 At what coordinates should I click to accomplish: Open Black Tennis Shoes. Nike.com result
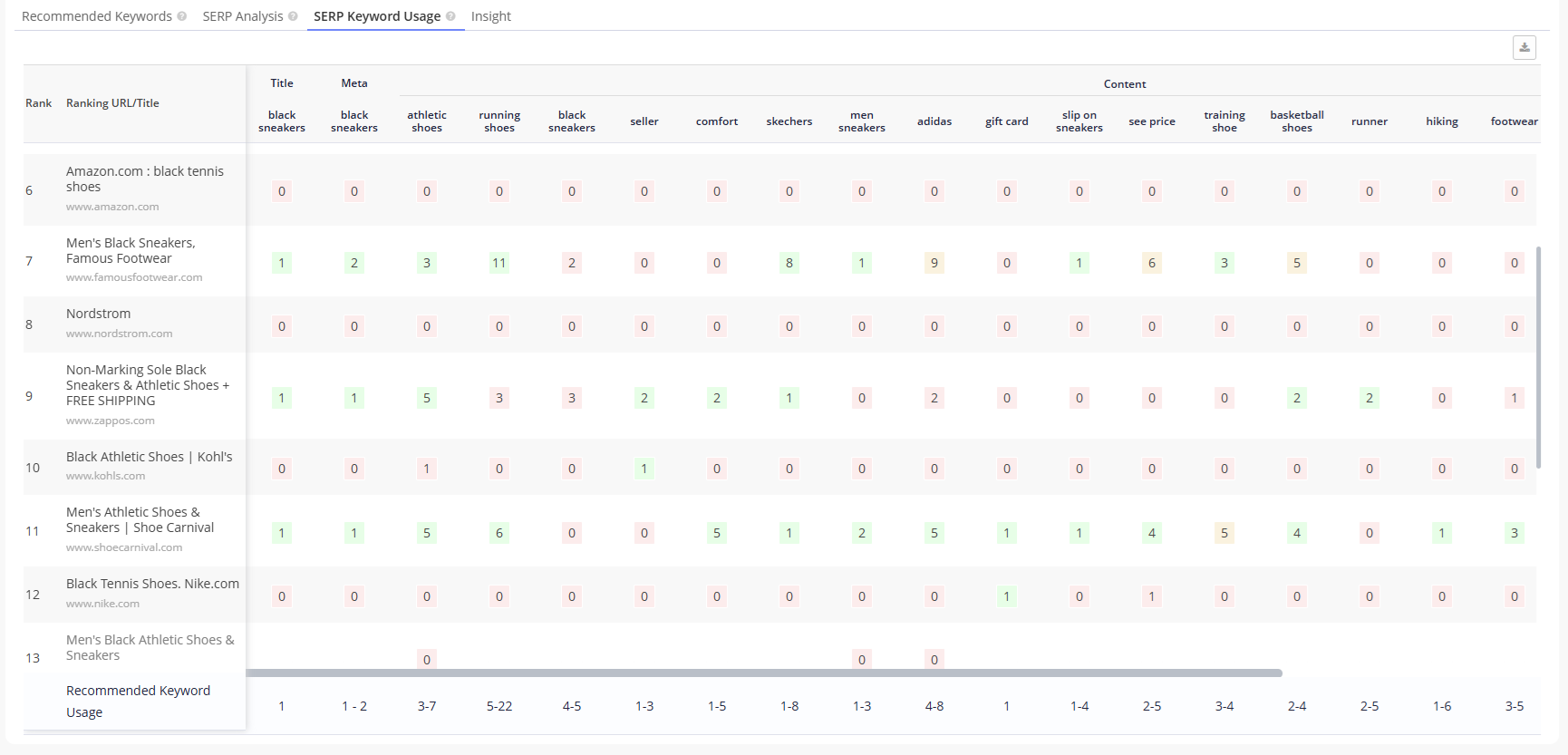point(152,584)
